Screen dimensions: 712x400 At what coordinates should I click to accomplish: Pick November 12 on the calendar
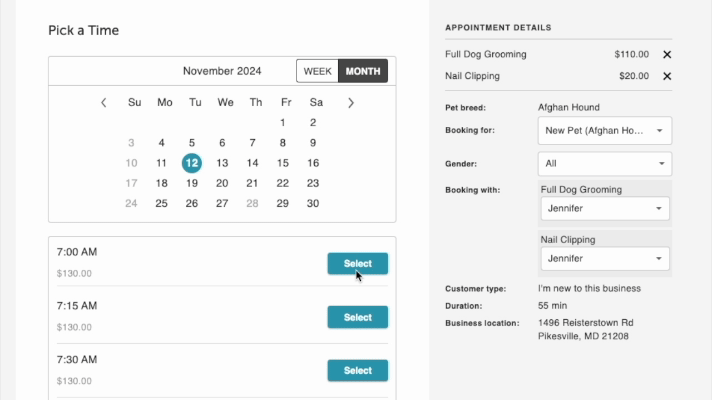[x=192, y=163]
